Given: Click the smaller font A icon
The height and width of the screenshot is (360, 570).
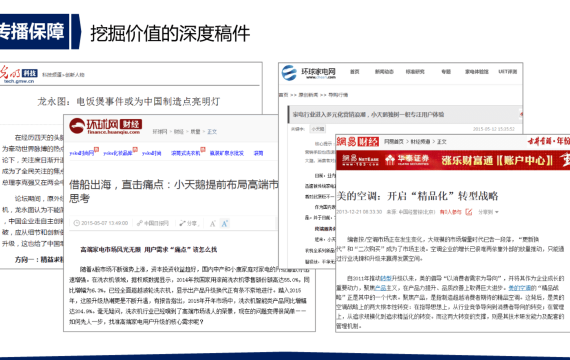Looking at the screenshot, I should [213, 224].
